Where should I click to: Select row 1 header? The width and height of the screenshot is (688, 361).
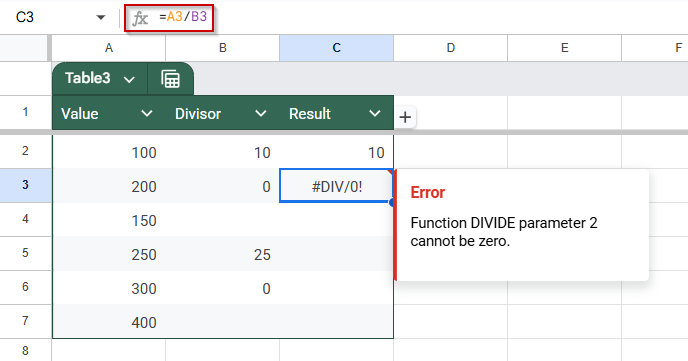point(25,112)
